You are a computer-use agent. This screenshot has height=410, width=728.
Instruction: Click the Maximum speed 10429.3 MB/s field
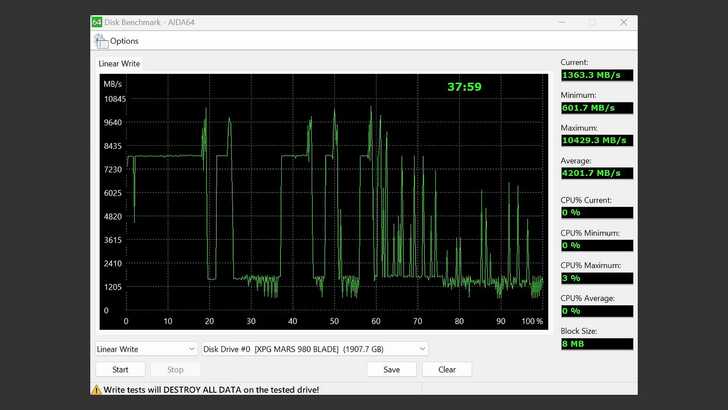click(596, 141)
